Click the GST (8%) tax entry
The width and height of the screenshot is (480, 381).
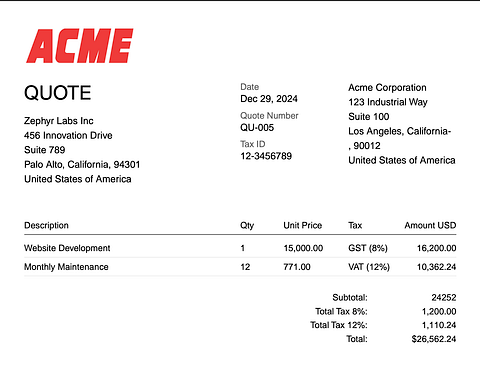[x=368, y=248]
